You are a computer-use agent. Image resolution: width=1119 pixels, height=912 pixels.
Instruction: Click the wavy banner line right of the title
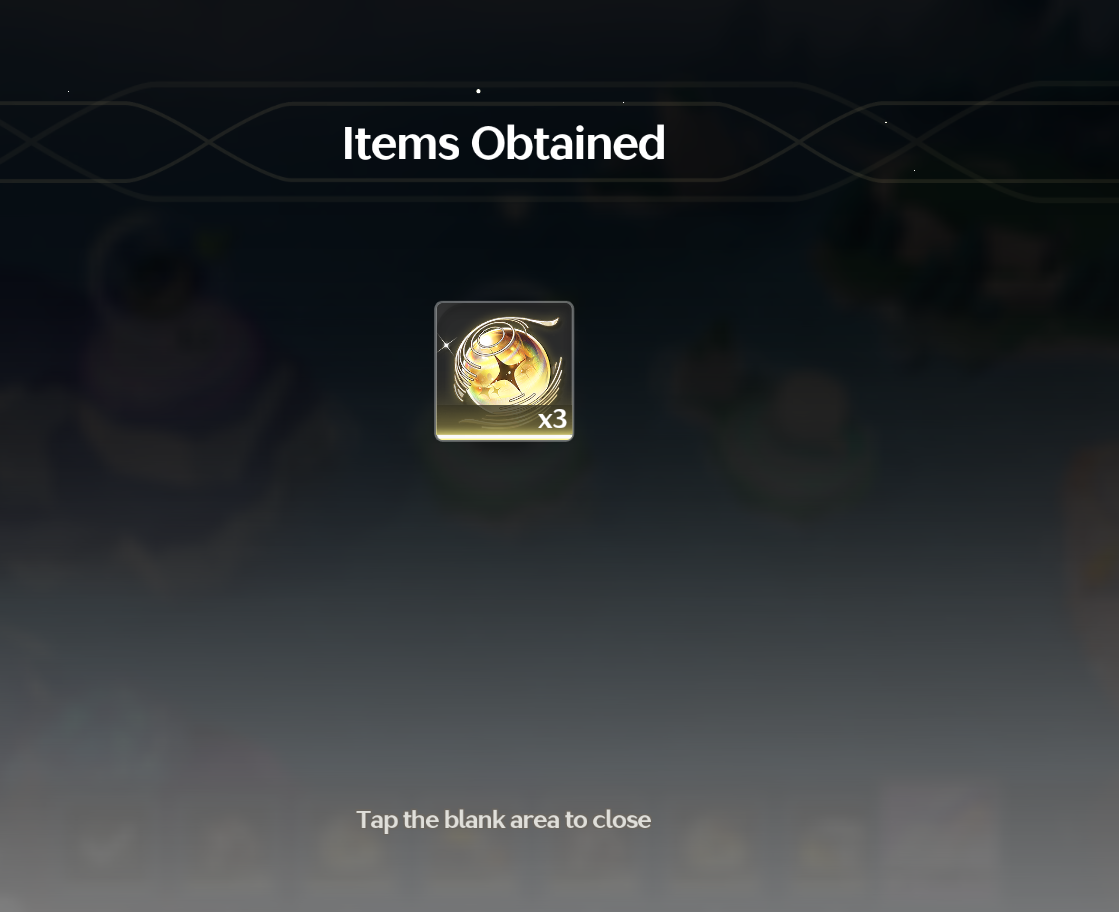click(x=892, y=141)
